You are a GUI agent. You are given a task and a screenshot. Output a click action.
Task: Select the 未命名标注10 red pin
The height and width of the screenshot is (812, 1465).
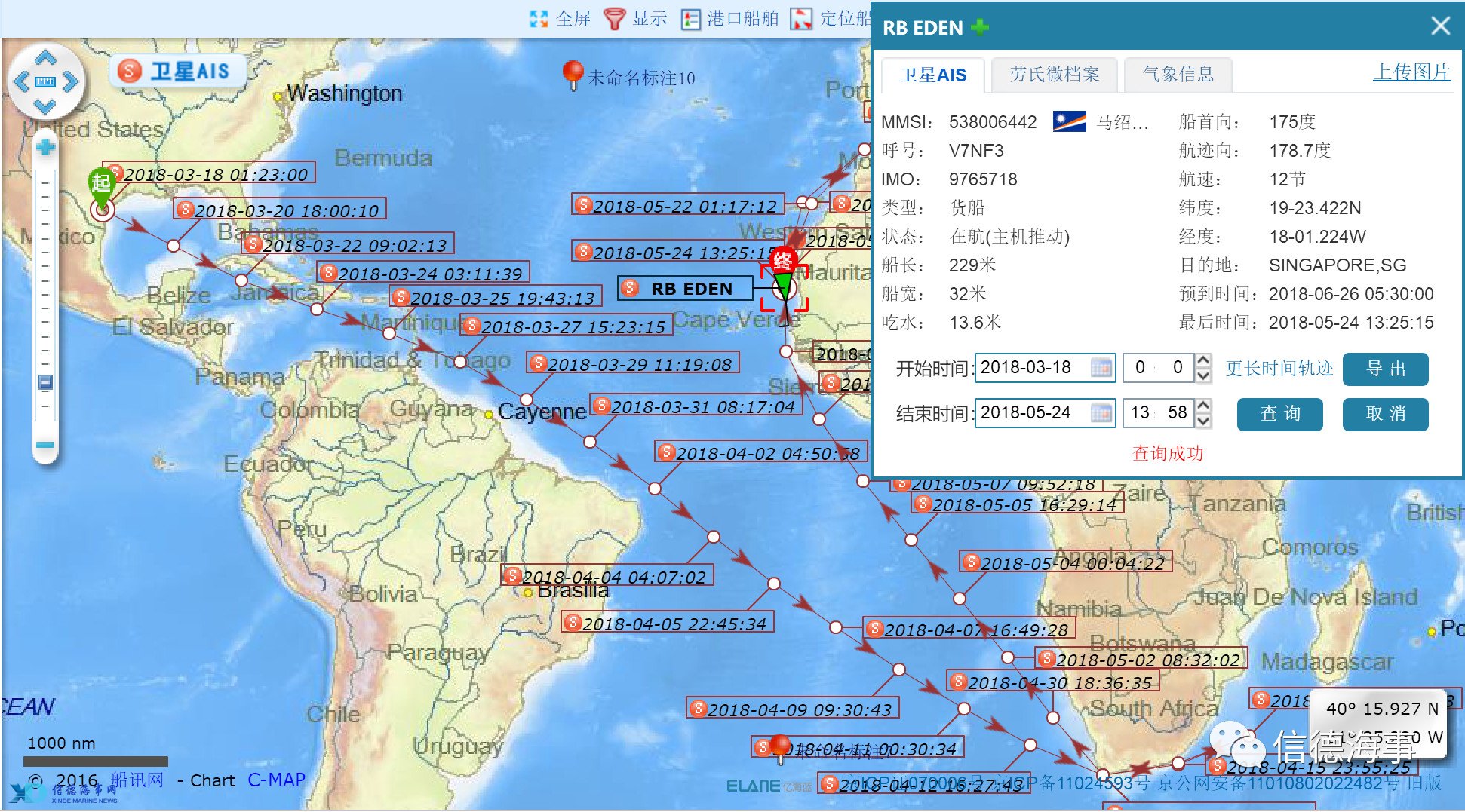coord(573,75)
